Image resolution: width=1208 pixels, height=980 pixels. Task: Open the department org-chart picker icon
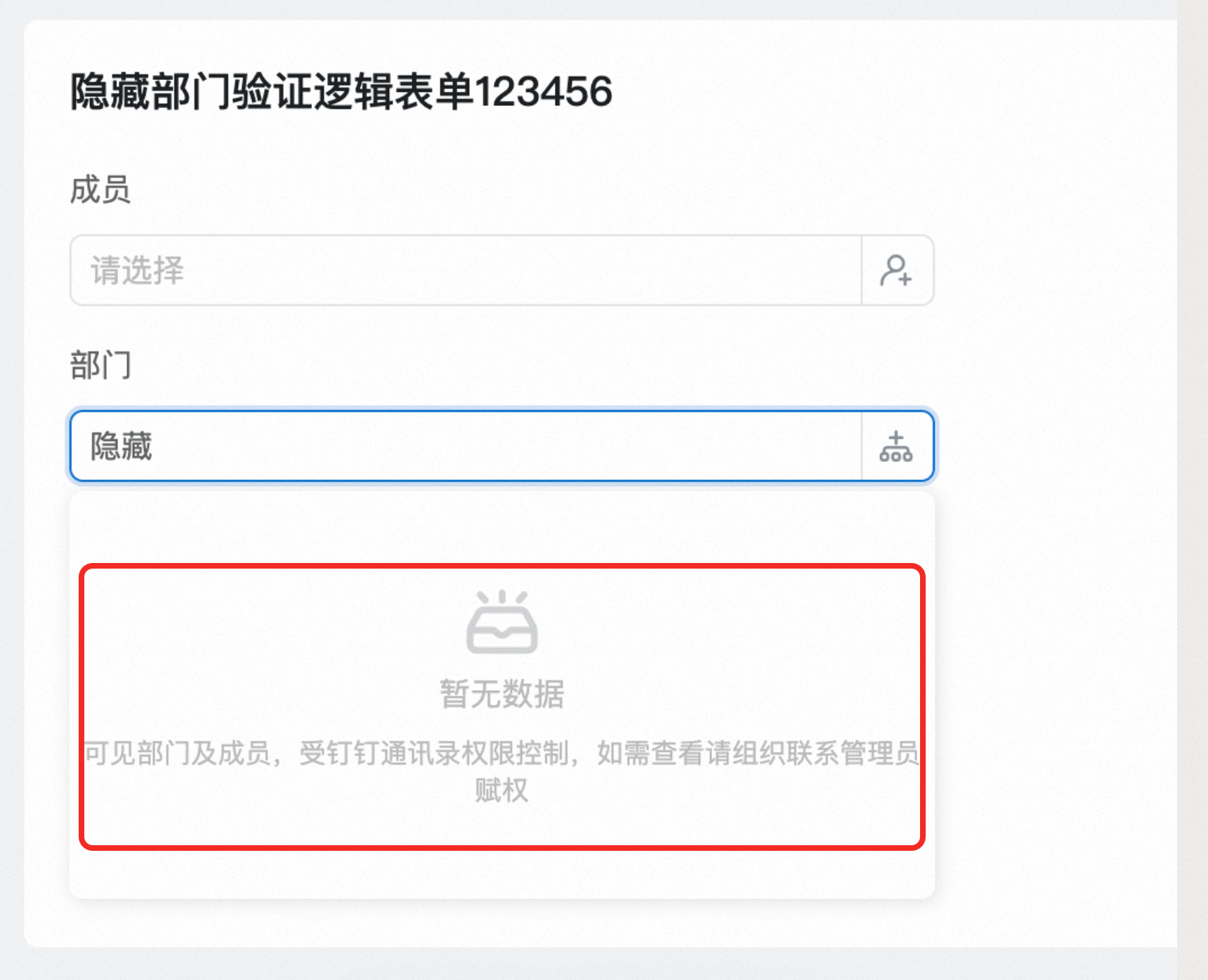click(x=896, y=446)
